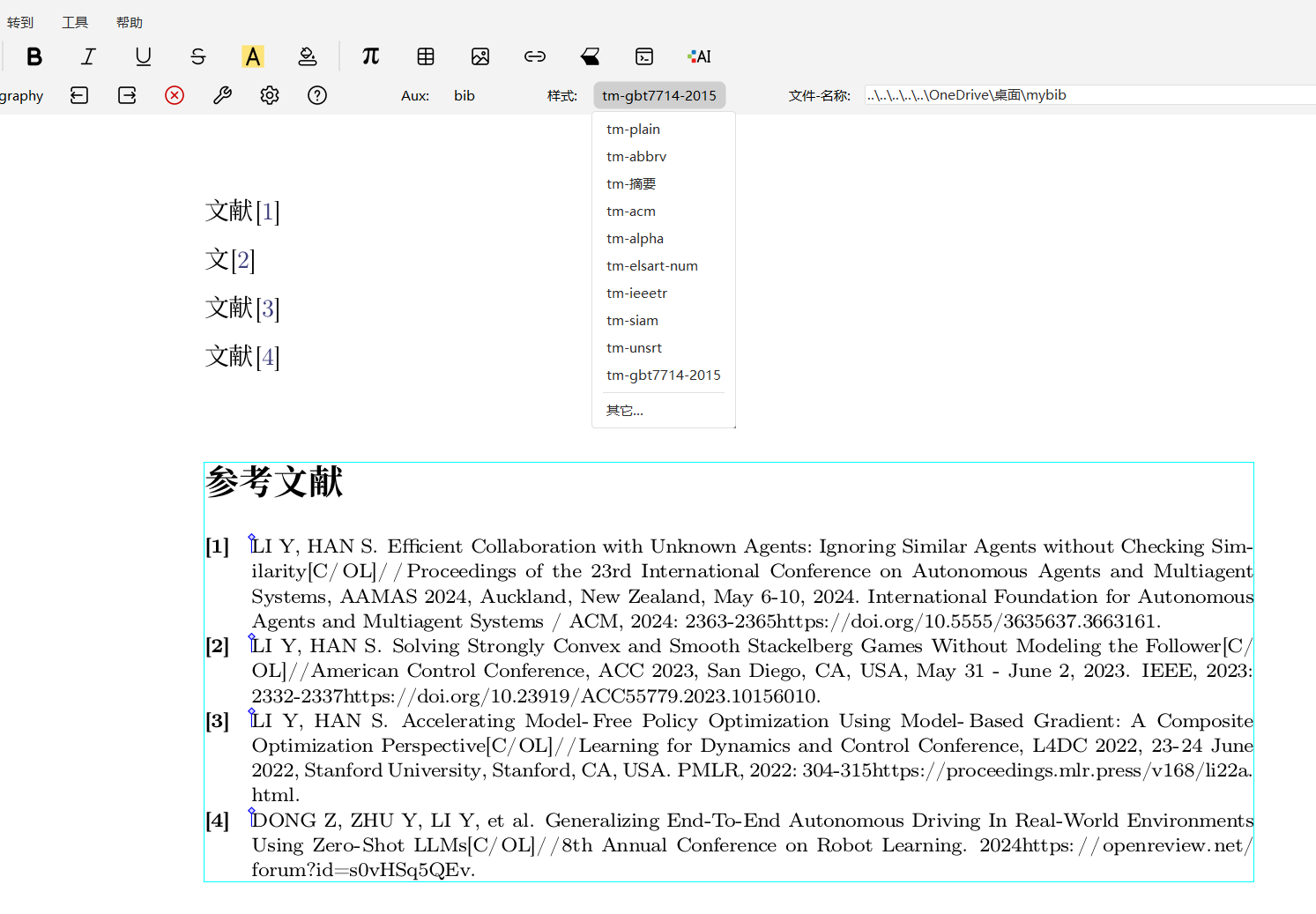Viewport: 1316px width, 914px height.
Task: Insert an image
Action: pyautogui.click(x=480, y=56)
